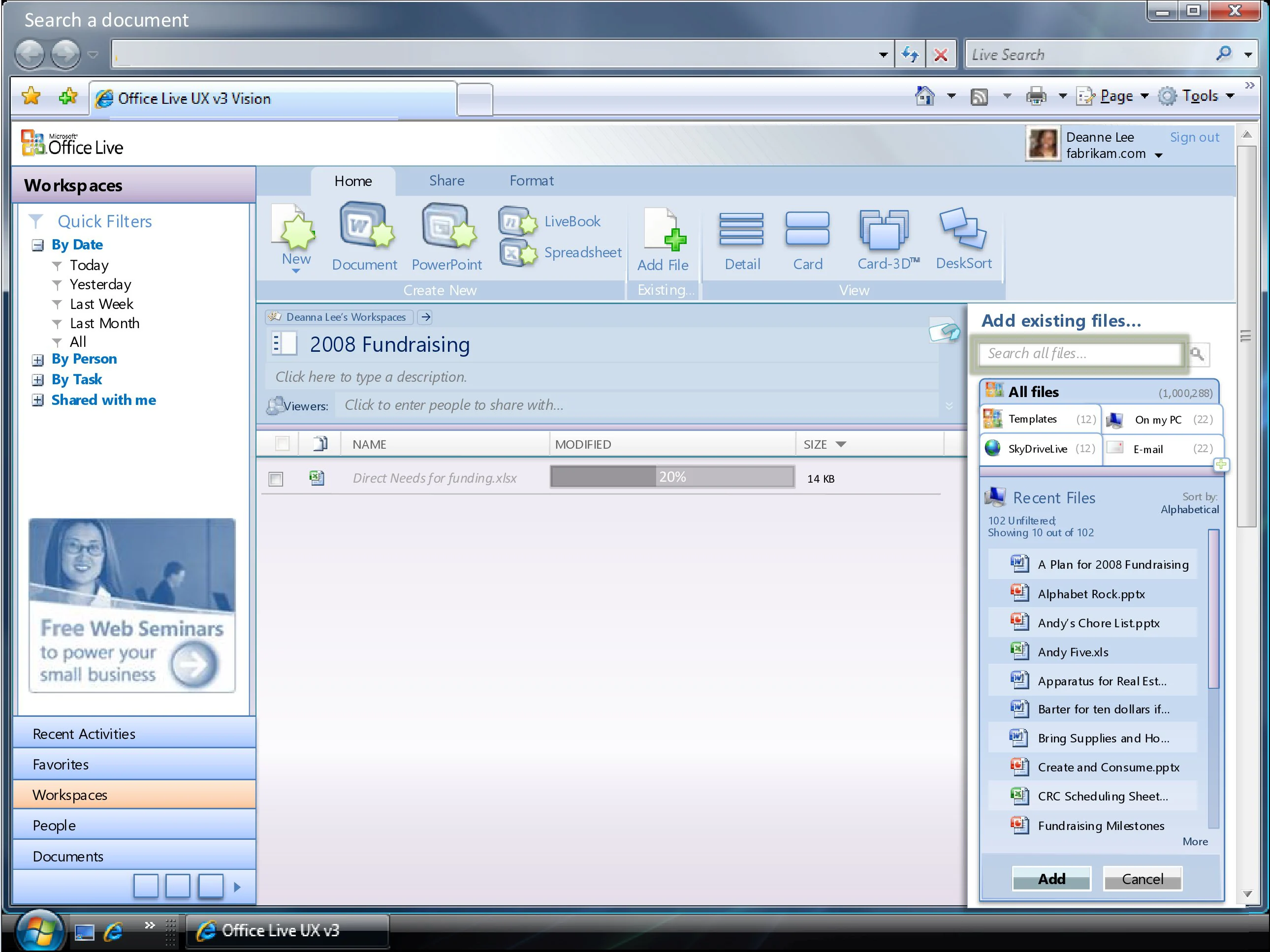
Task: Open the Share ribbon tab
Action: (446, 181)
